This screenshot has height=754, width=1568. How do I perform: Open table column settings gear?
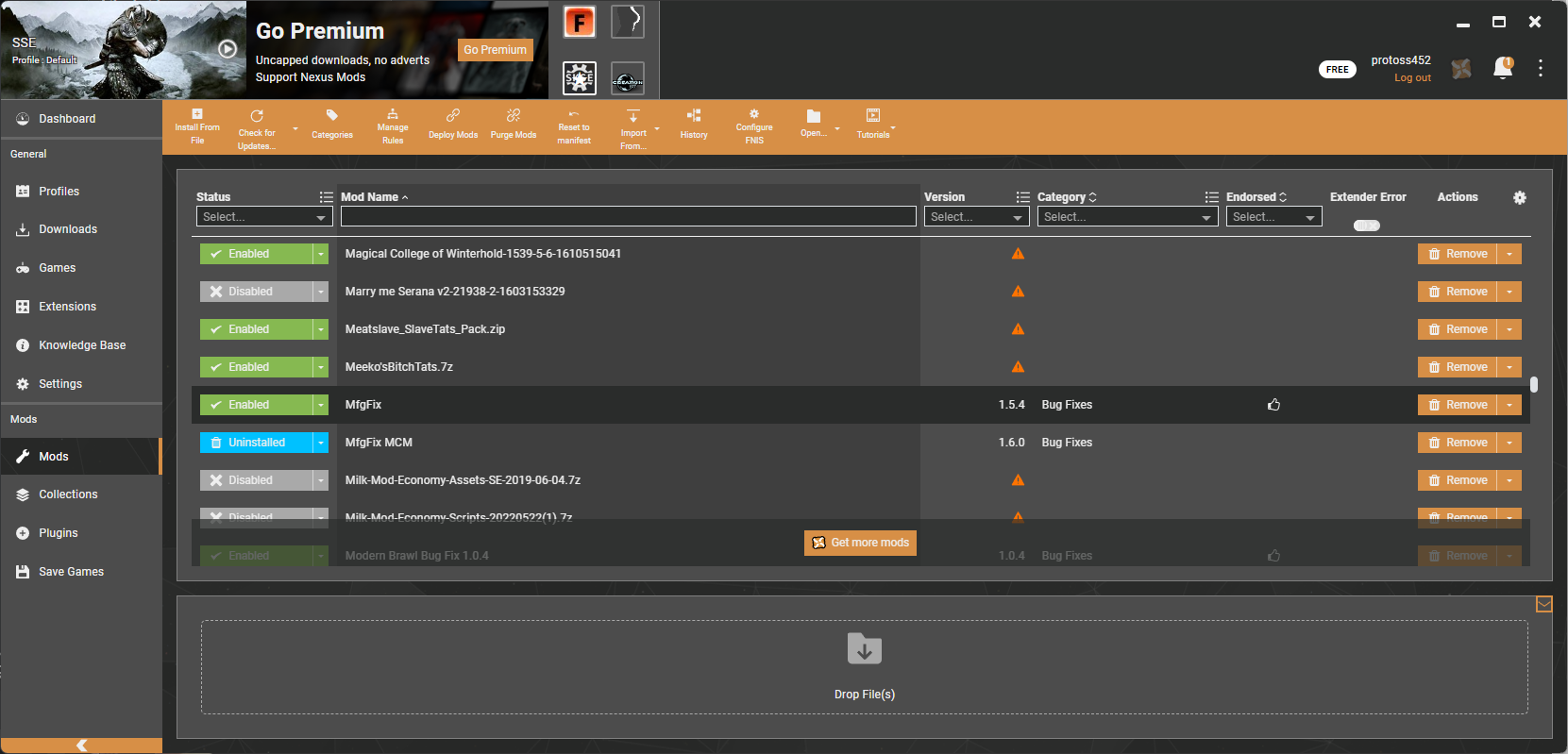pyautogui.click(x=1520, y=197)
